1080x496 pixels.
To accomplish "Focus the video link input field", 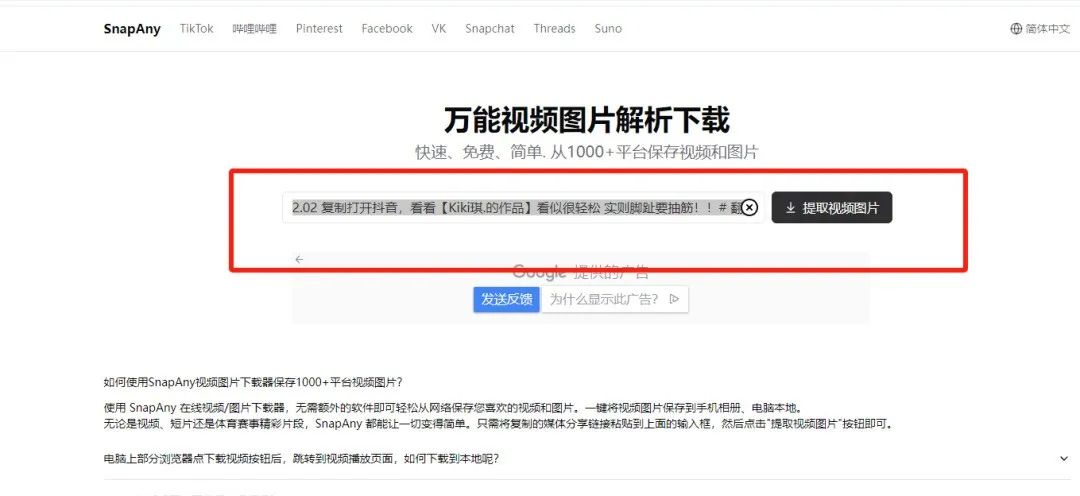I will (x=523, y=207).
